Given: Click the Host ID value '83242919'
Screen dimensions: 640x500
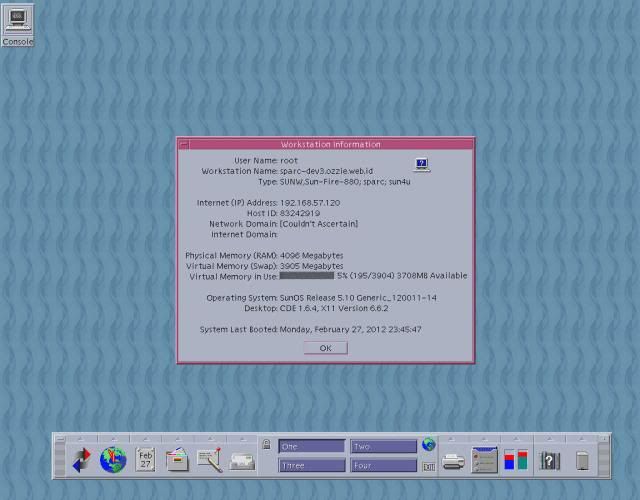Looking at the screenshot, I should coord(300,213).
